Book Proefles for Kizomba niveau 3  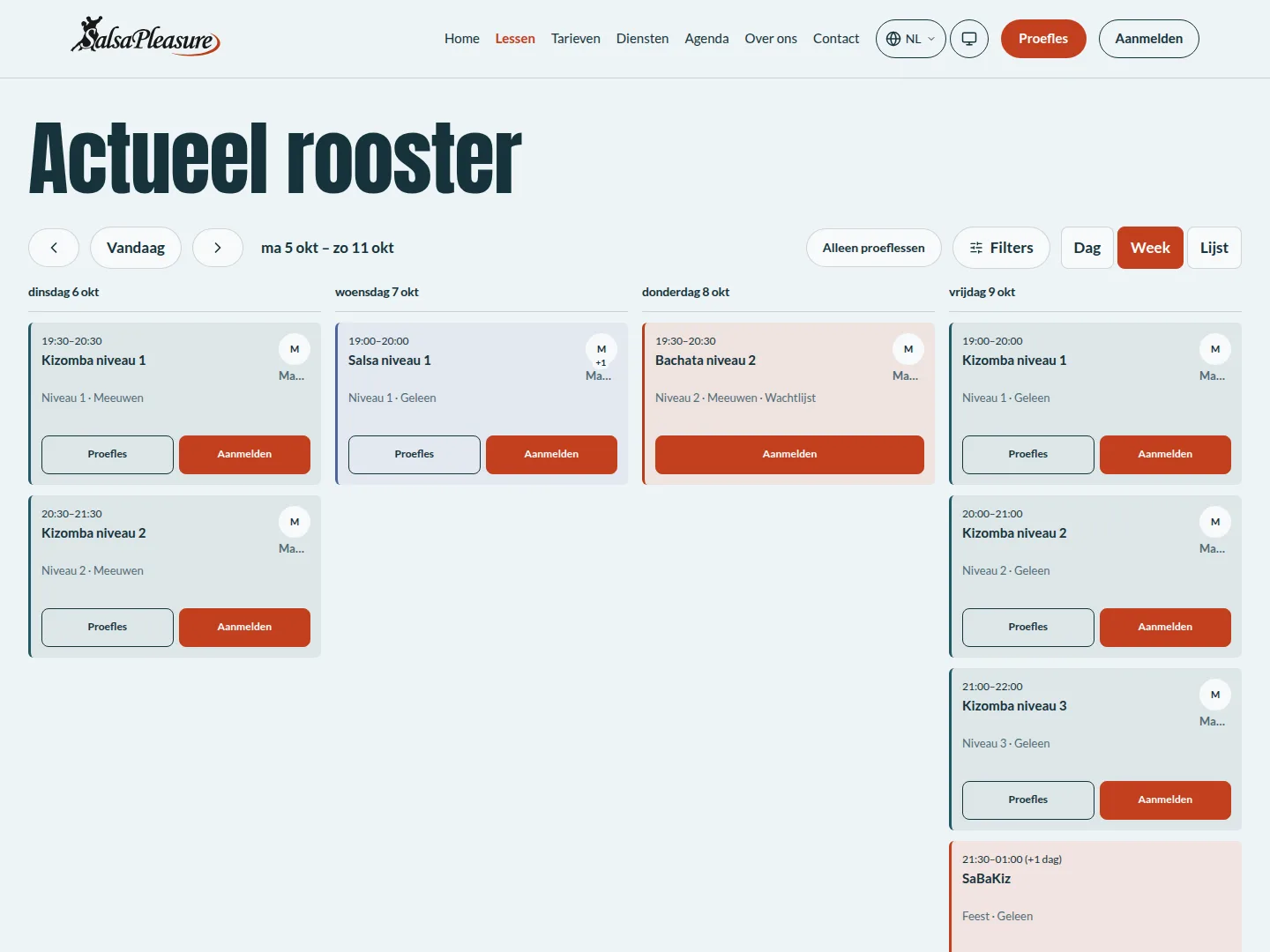[1028, 800]
